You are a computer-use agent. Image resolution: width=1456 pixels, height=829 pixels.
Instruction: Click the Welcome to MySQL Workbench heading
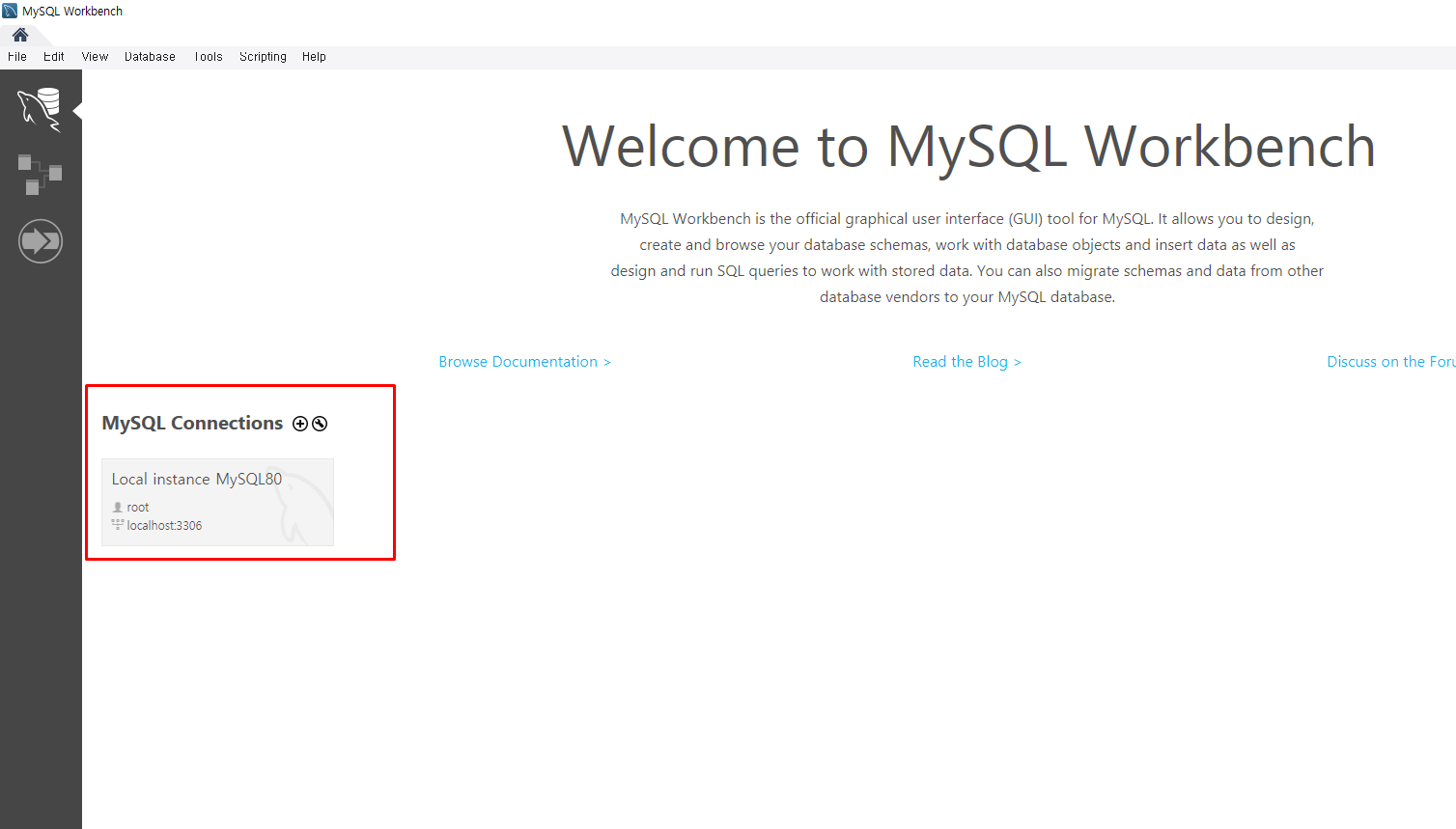tap(968, 147)
